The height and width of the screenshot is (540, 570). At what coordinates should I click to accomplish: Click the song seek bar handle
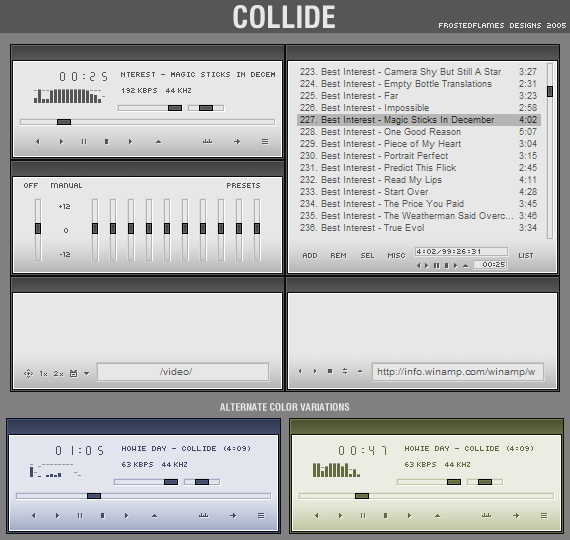click(64, 122)
